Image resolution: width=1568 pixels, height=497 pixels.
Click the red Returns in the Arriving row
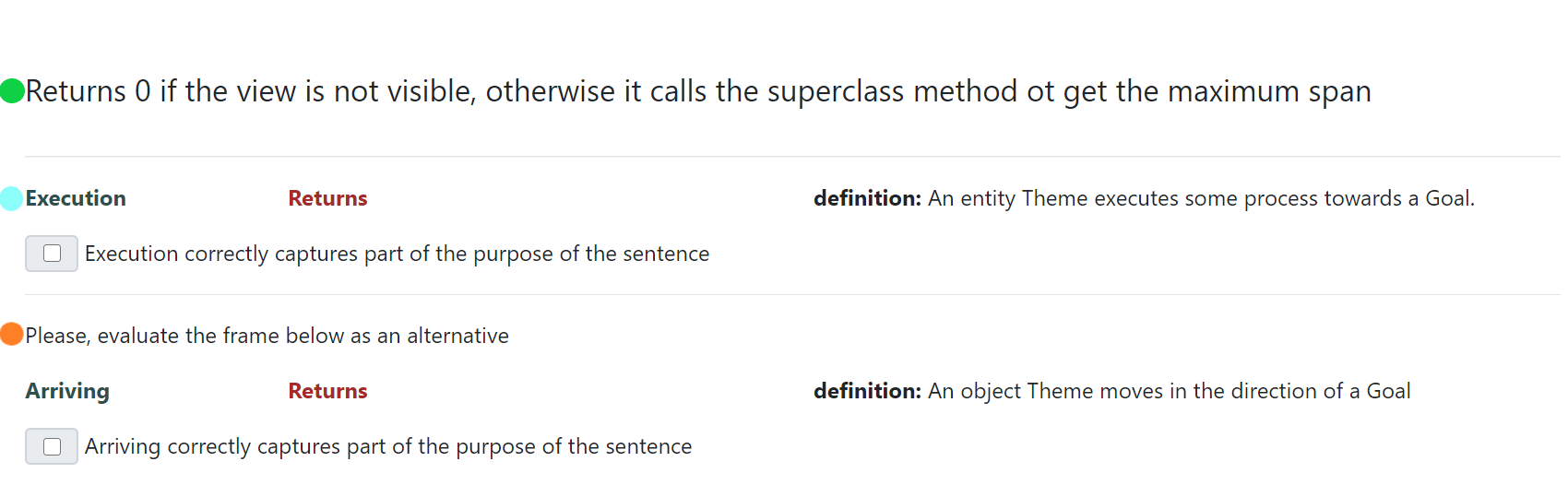pos(327,391)
